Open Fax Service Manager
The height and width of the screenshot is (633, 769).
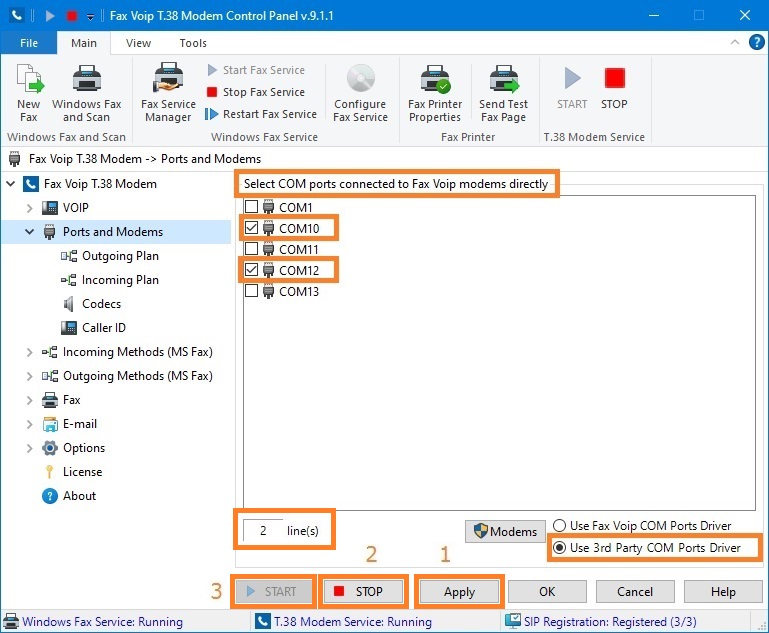click(x=168, y=93)
